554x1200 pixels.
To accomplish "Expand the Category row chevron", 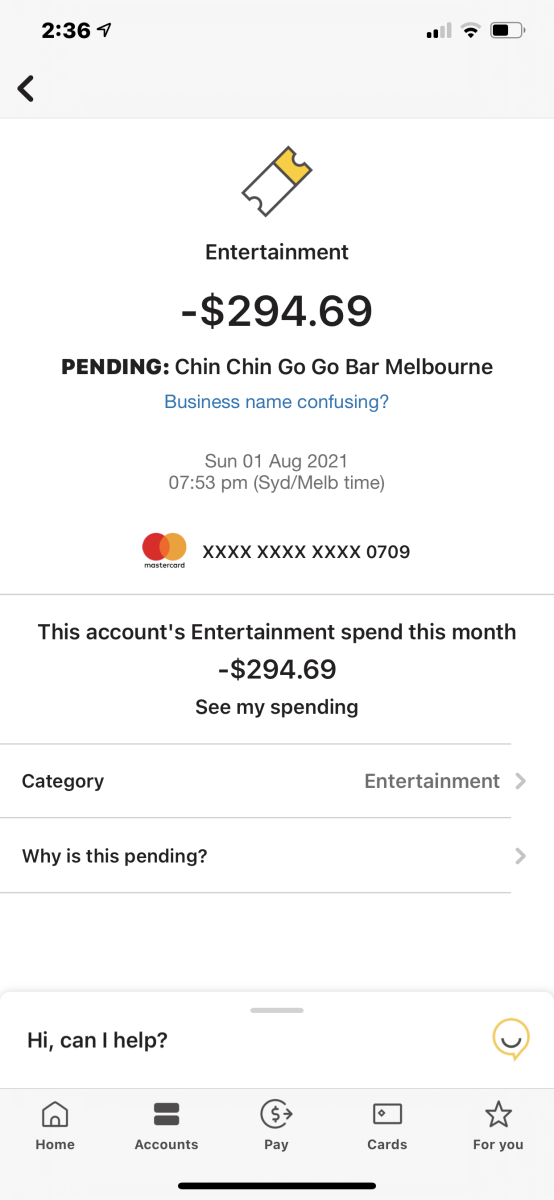I will (520, 781).
